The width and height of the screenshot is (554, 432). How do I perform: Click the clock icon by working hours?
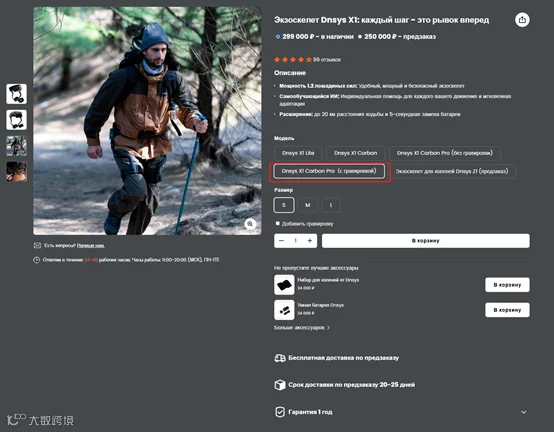tap(36, 260)
